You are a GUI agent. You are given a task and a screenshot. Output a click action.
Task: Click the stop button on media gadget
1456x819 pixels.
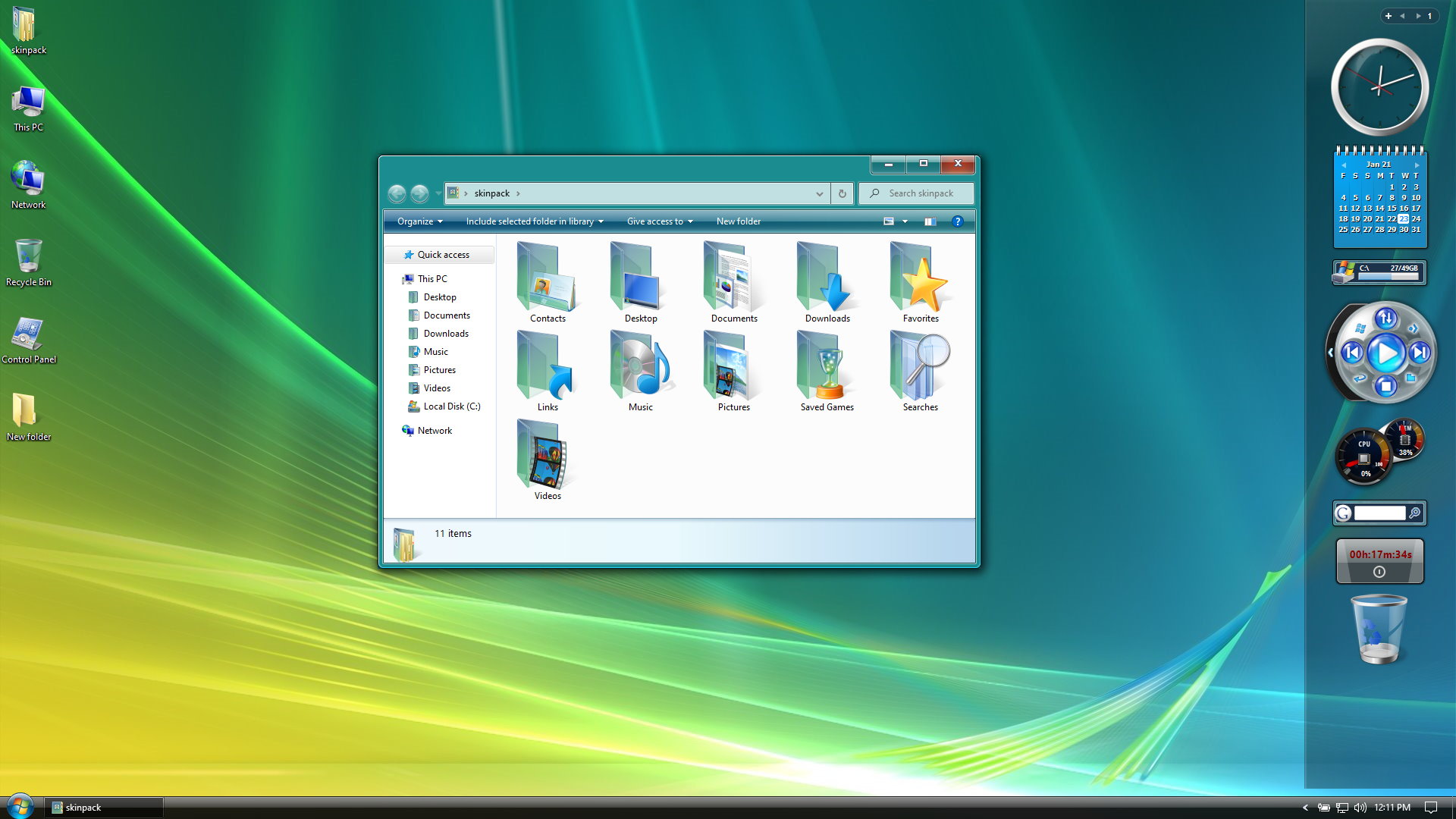[1386, 387]
